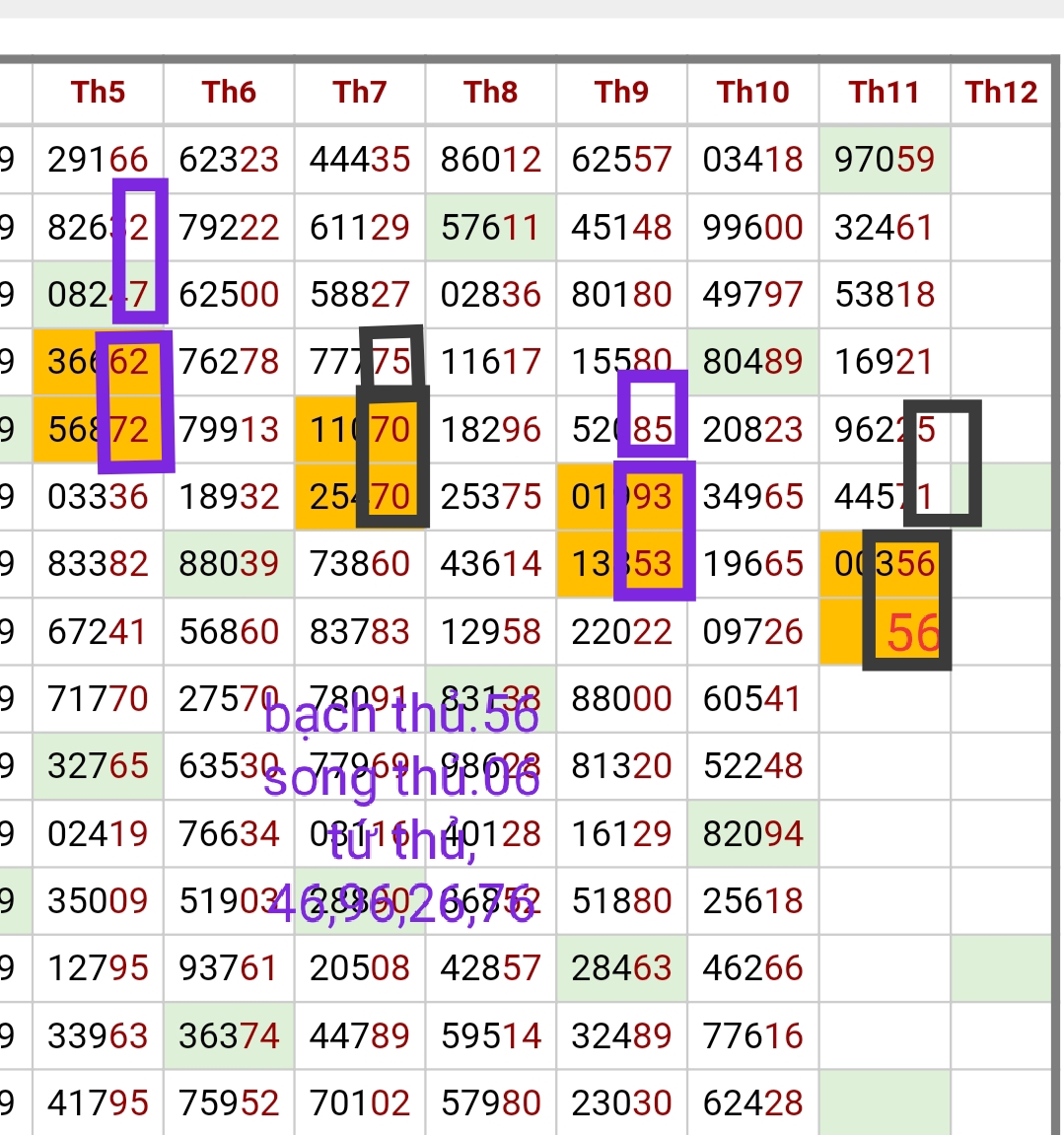Click the 99600 cell
Viewport: 1064px width, 1135px height.
click(752, 227)
